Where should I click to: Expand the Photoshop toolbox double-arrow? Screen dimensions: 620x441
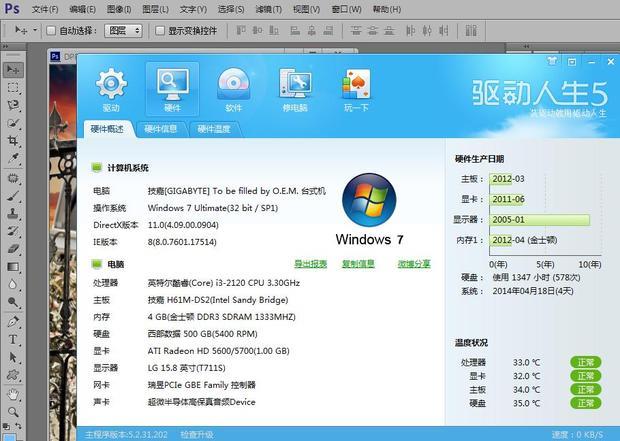point(6,46)
